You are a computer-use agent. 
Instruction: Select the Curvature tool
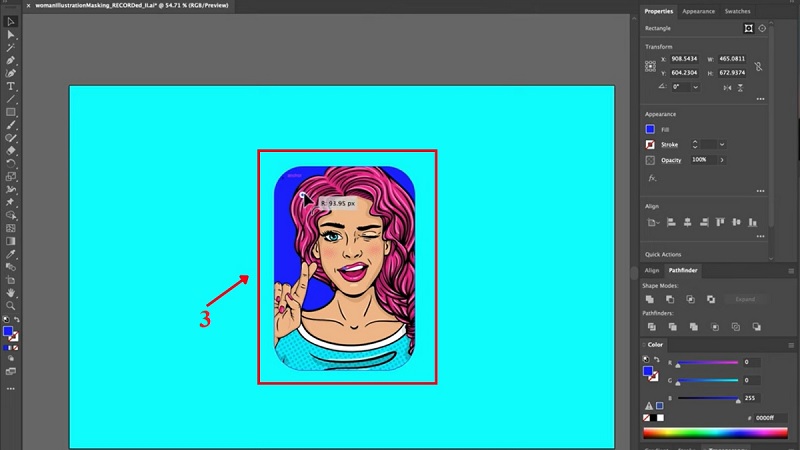tap(11, 73)
